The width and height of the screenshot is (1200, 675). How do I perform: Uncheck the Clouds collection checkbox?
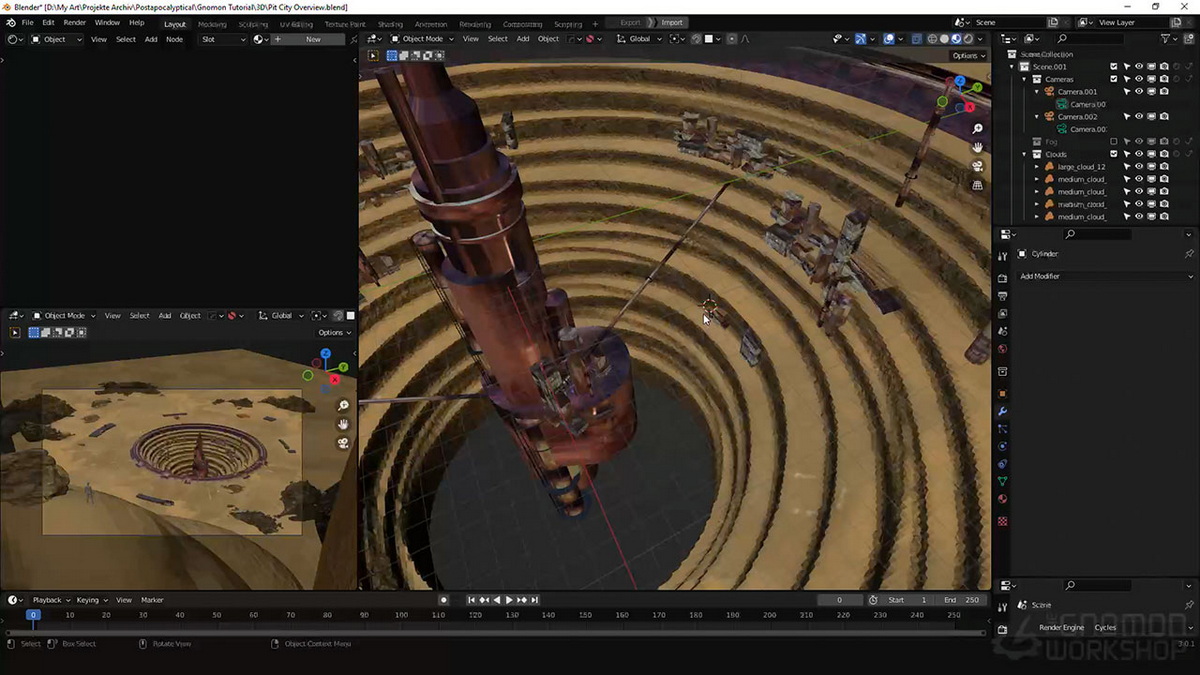1114,154
